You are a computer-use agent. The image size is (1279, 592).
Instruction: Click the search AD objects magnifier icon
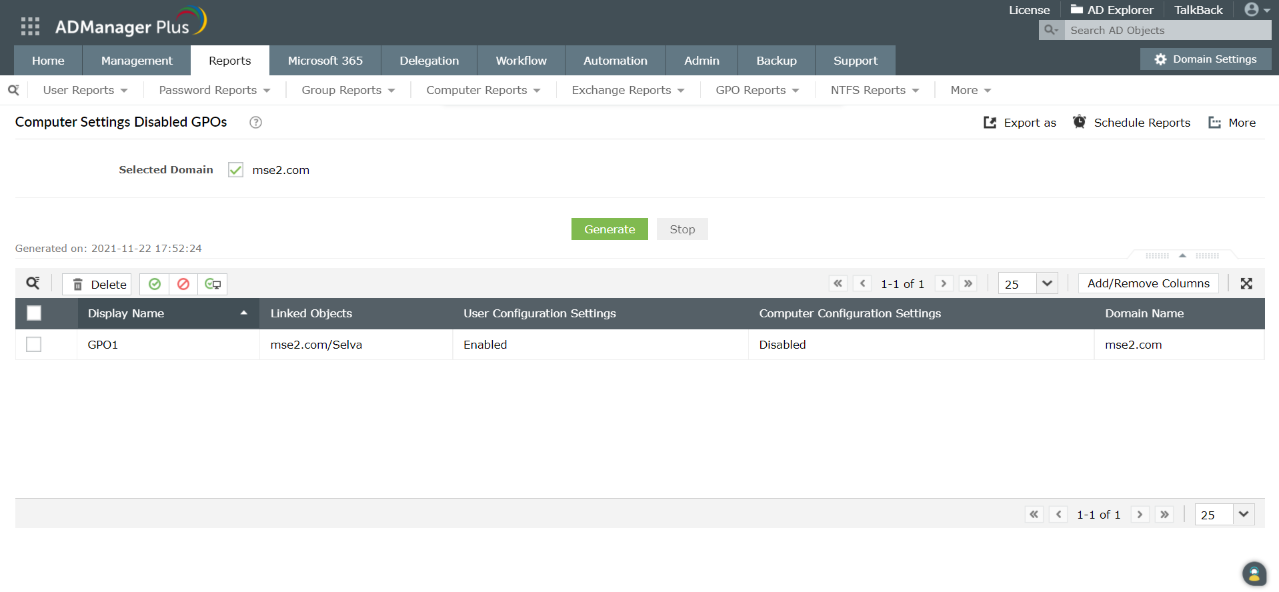(1051, 31)
